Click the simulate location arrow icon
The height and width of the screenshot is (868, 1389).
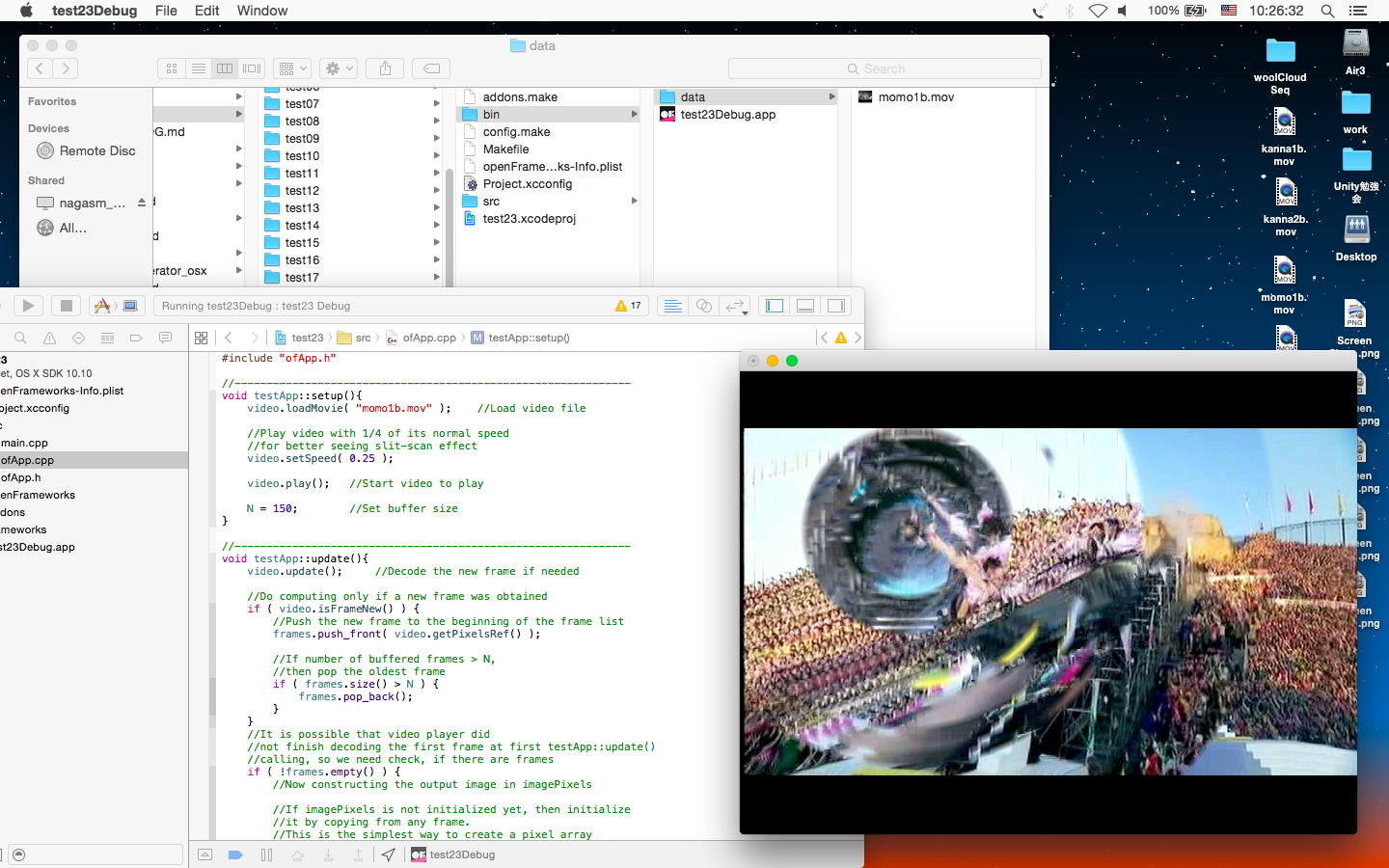pyautogui.click(x=388, y=854)
